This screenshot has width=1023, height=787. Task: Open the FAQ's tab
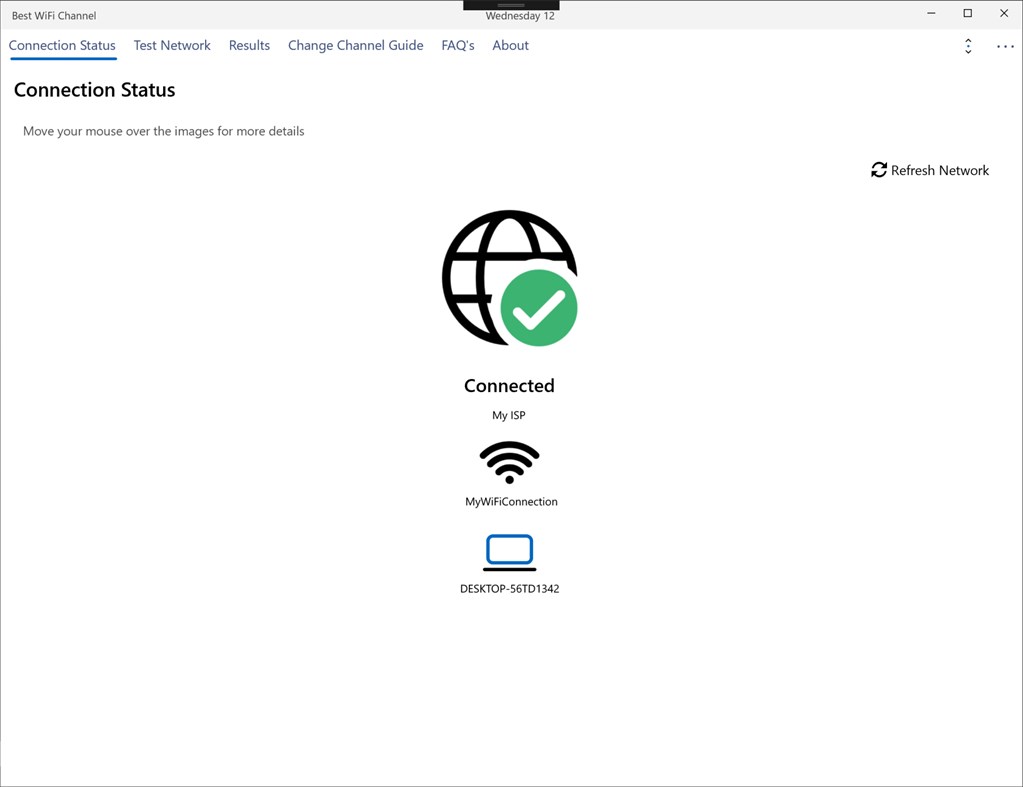click(x=457, y=45)
